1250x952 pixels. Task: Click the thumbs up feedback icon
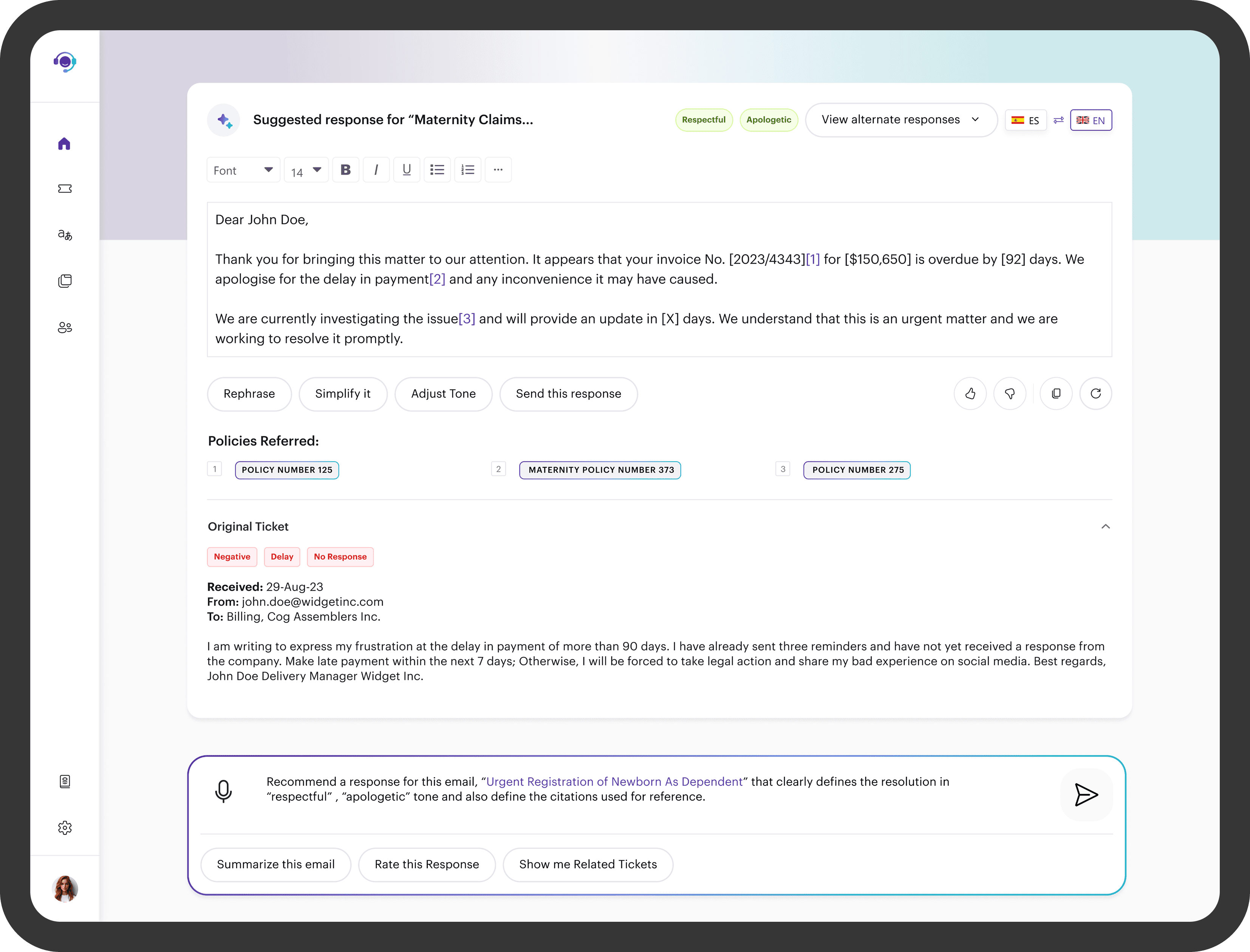pos(970,393)
